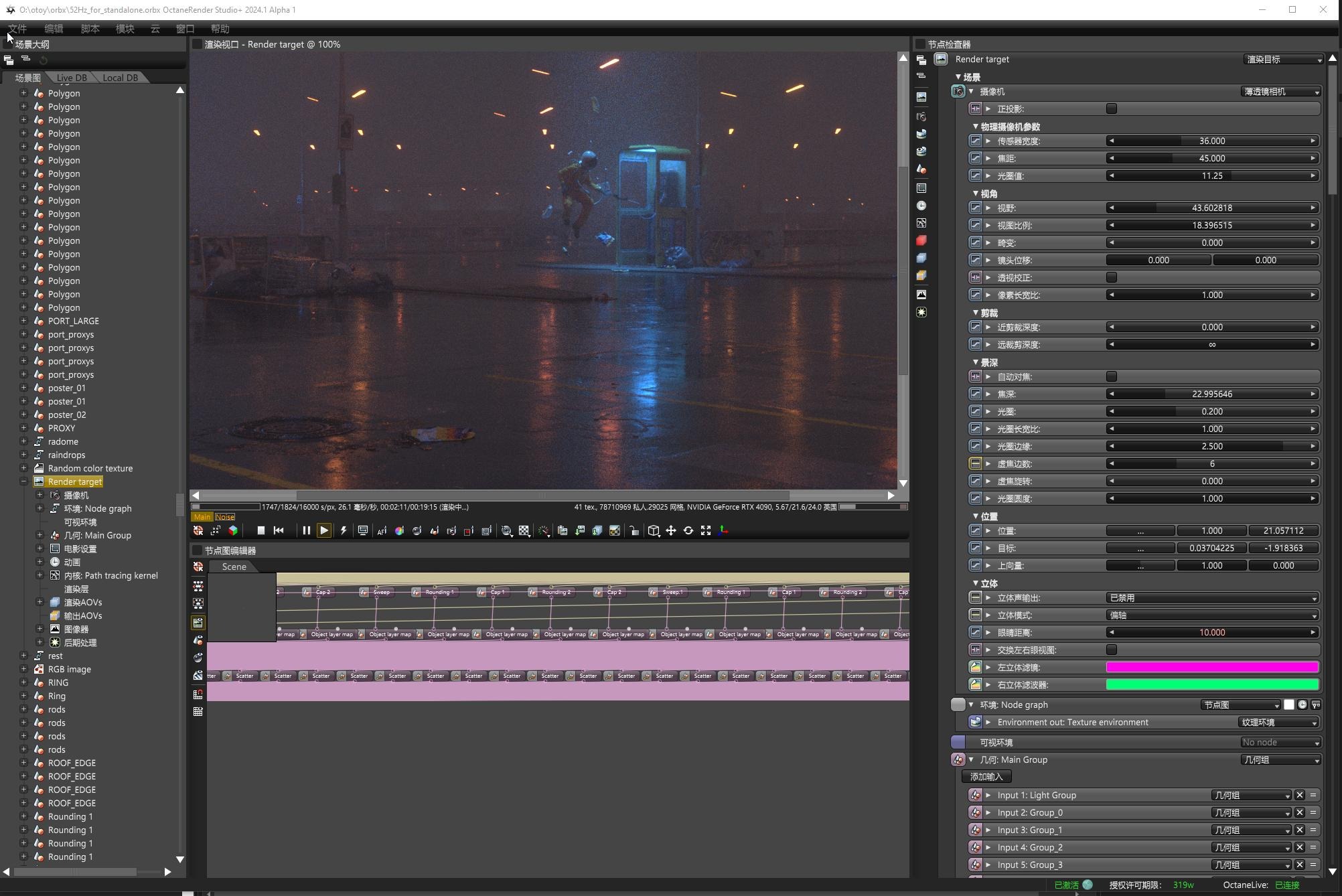Click the auto focus picker (AF) icon
This screenshot has width=1342, height=896.
point(382,530)
